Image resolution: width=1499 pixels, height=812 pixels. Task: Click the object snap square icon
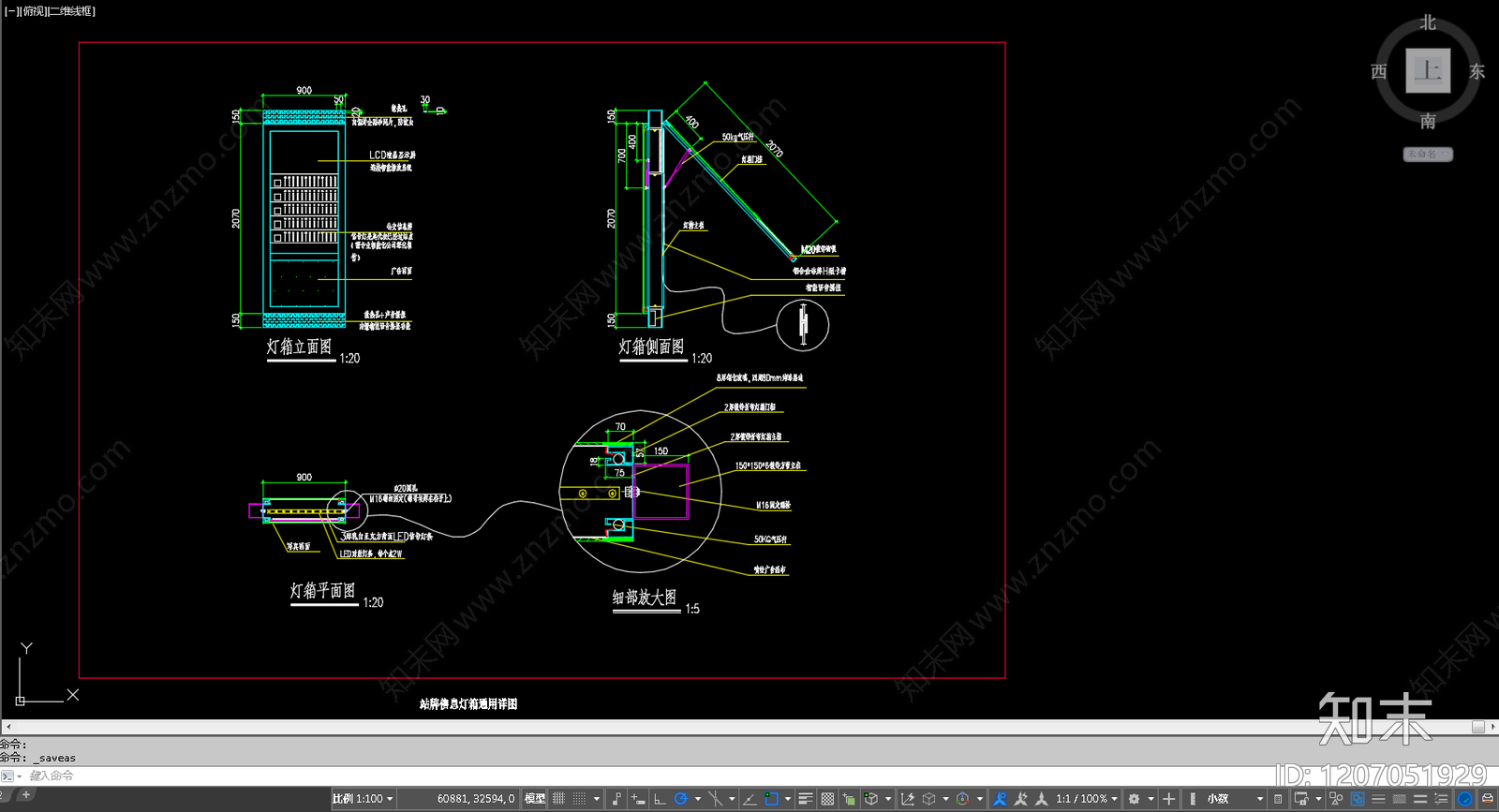[x=771, y=799]
